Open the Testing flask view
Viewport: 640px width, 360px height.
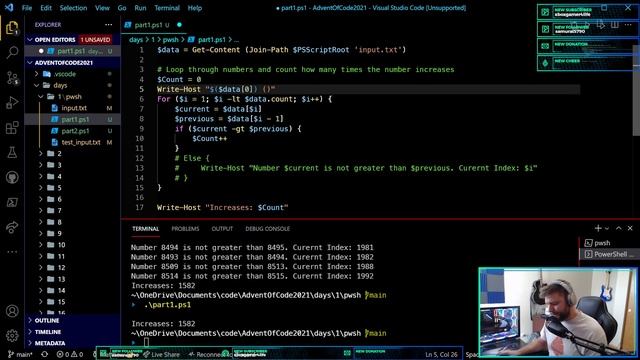12,152
